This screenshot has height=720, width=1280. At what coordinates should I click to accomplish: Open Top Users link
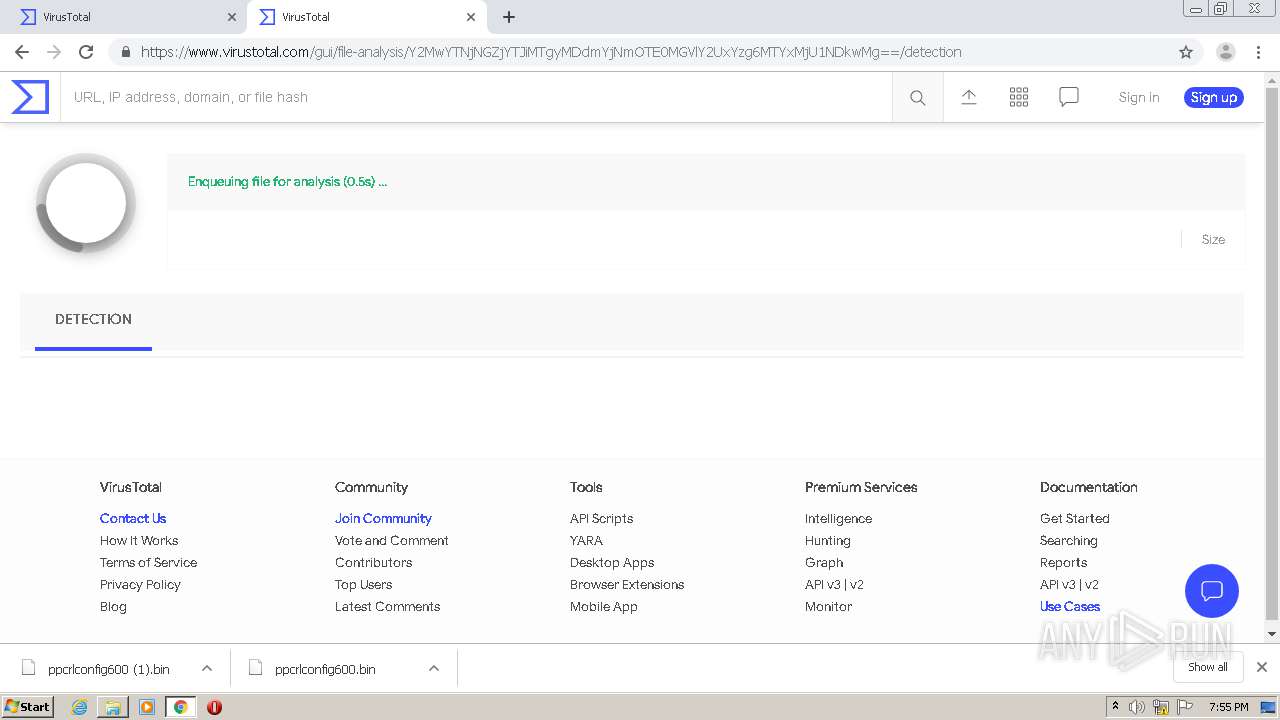click(363, 584)
